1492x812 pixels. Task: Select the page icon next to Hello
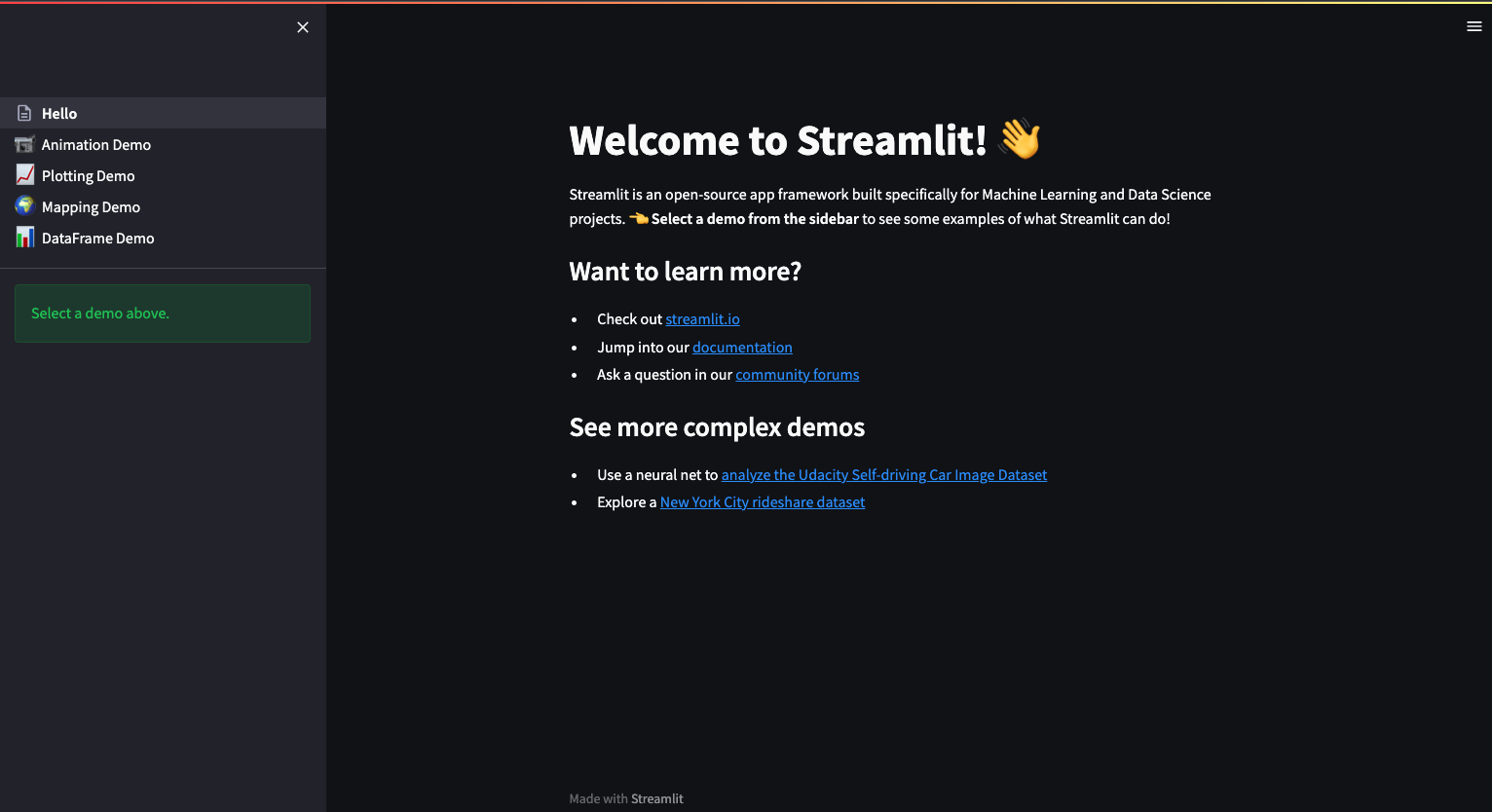[x=24, y=113]
